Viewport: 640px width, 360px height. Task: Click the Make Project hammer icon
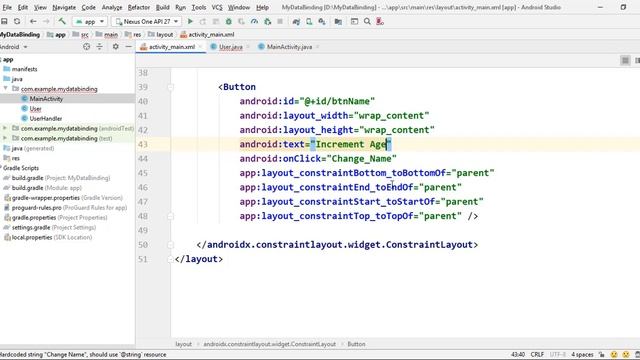point(62,21)
